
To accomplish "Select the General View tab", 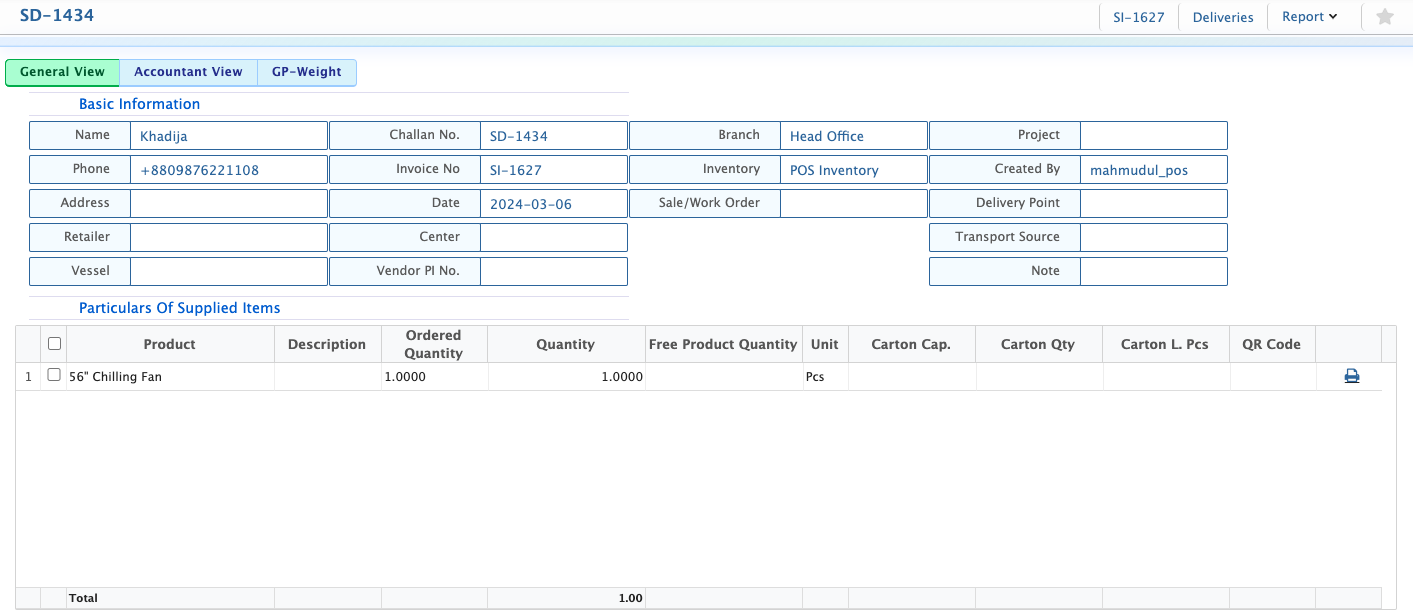I will (x=62, y=72).
